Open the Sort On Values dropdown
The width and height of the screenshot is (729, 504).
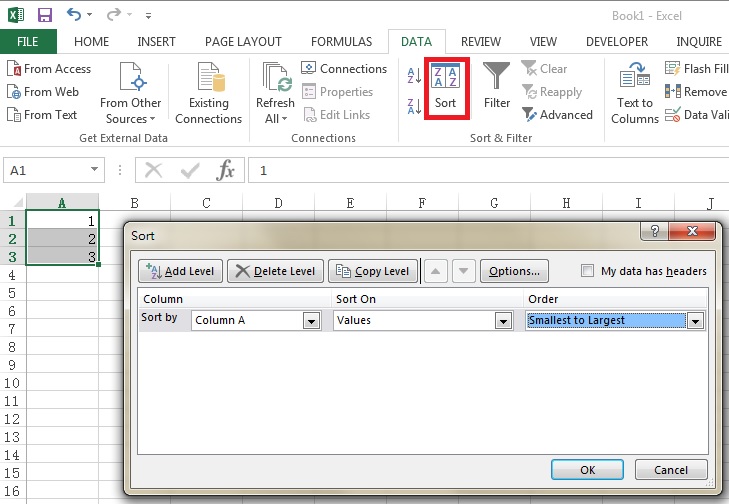point(503,321)
